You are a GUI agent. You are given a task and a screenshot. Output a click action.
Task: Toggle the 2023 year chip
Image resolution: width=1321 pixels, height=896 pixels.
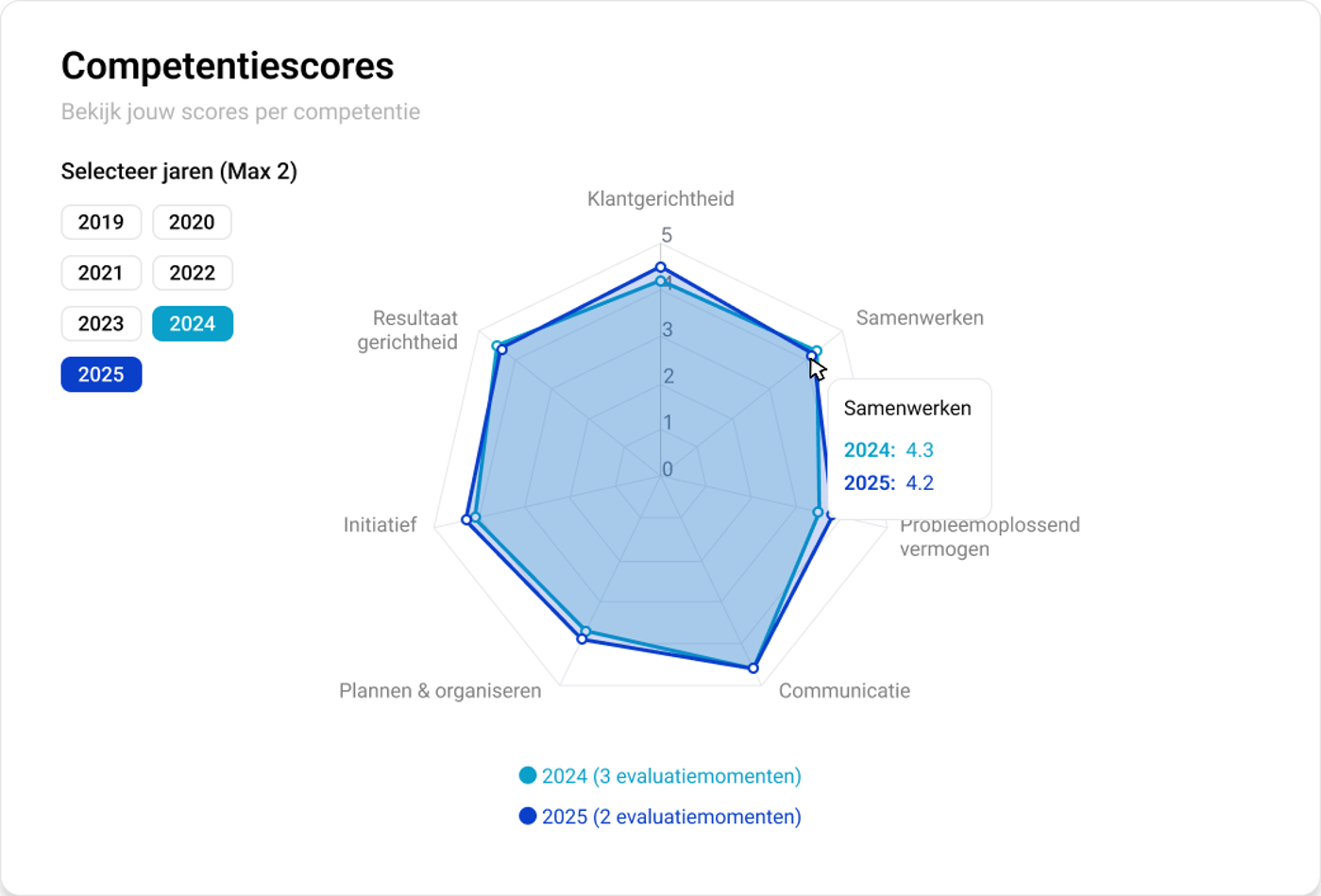click(101, 324)
